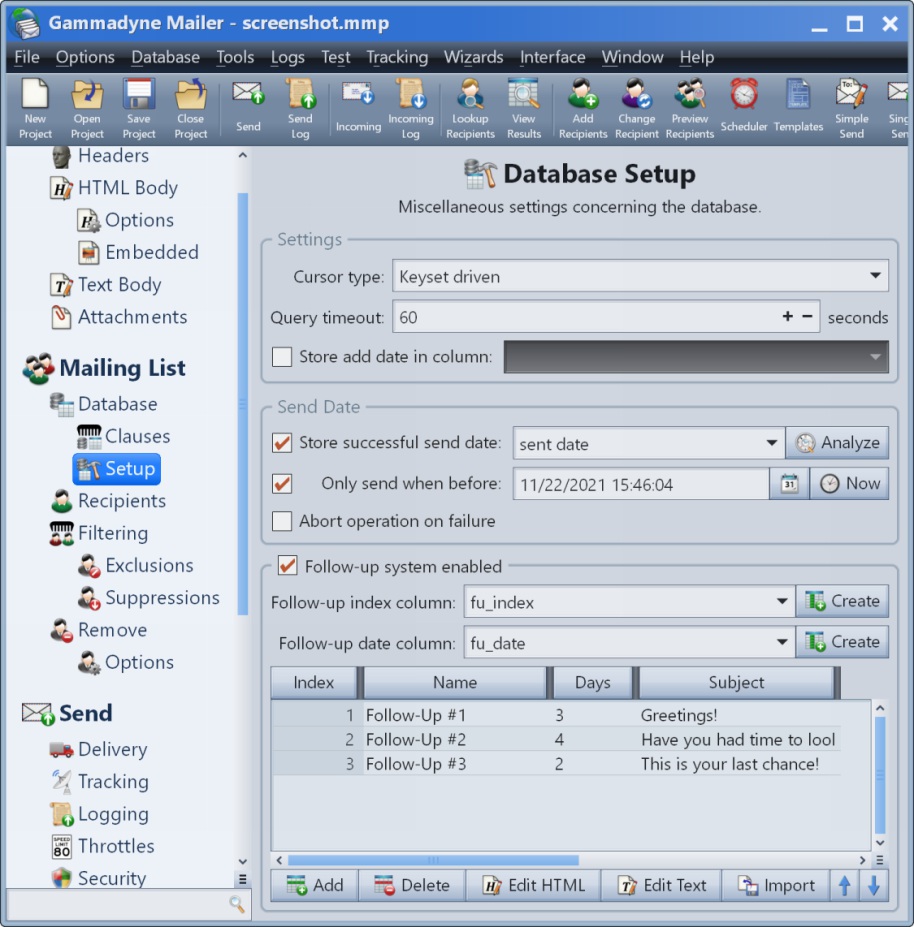
Task: Open the Send Log toolbar icon
Action: coord(300,109)
